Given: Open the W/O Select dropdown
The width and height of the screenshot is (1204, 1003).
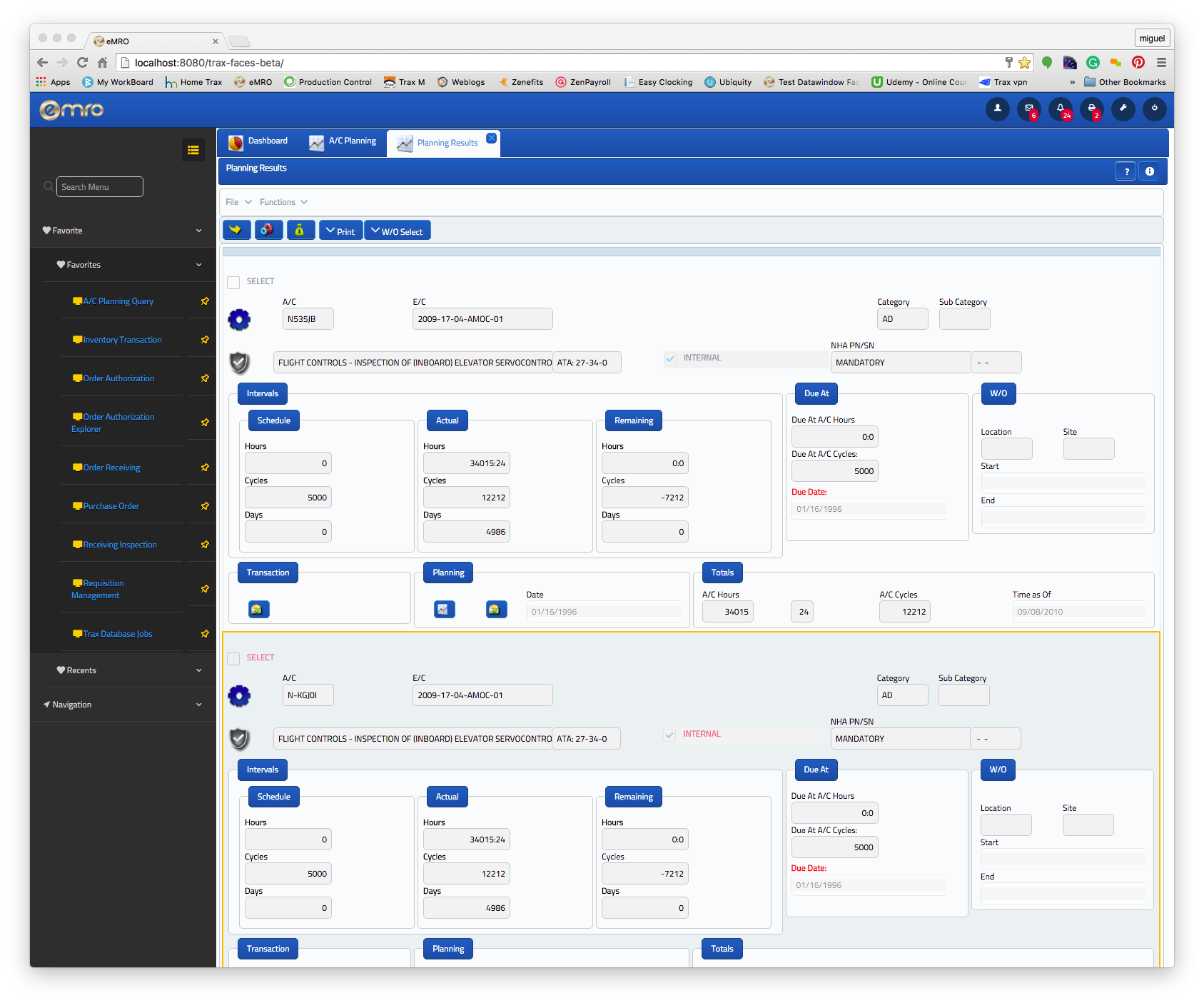Looking at the screenshot, I should click(398, 231).
